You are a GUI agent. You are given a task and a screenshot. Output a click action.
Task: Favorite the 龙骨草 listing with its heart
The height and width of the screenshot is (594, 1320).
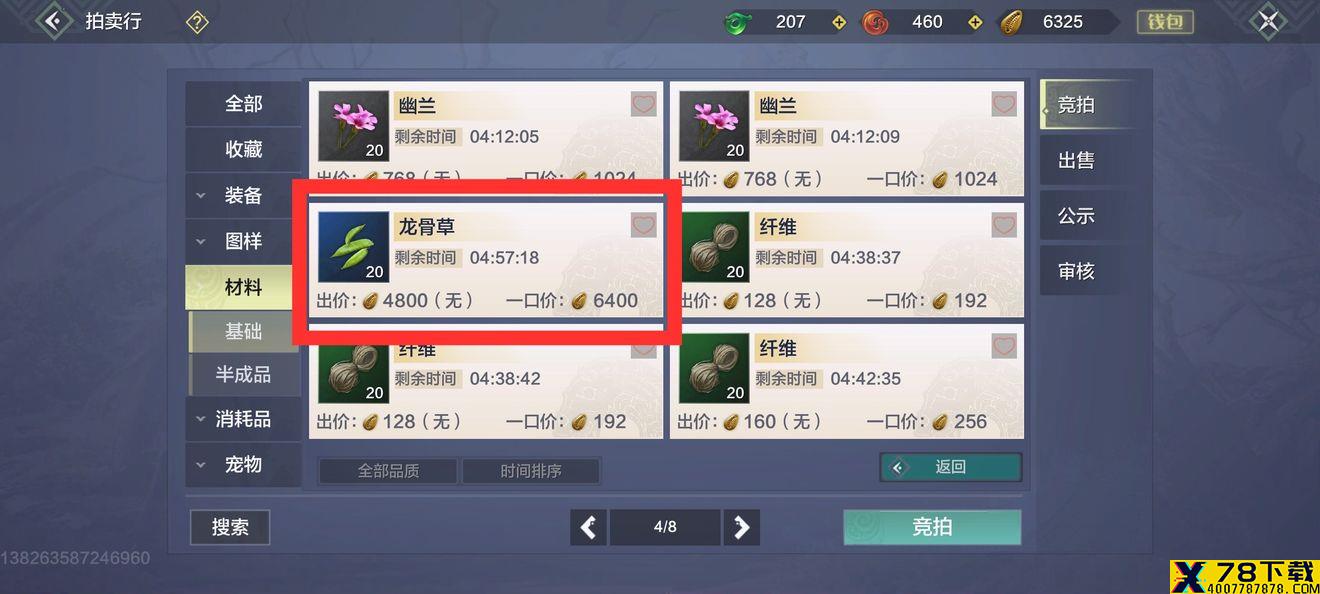tap(643, 225)
